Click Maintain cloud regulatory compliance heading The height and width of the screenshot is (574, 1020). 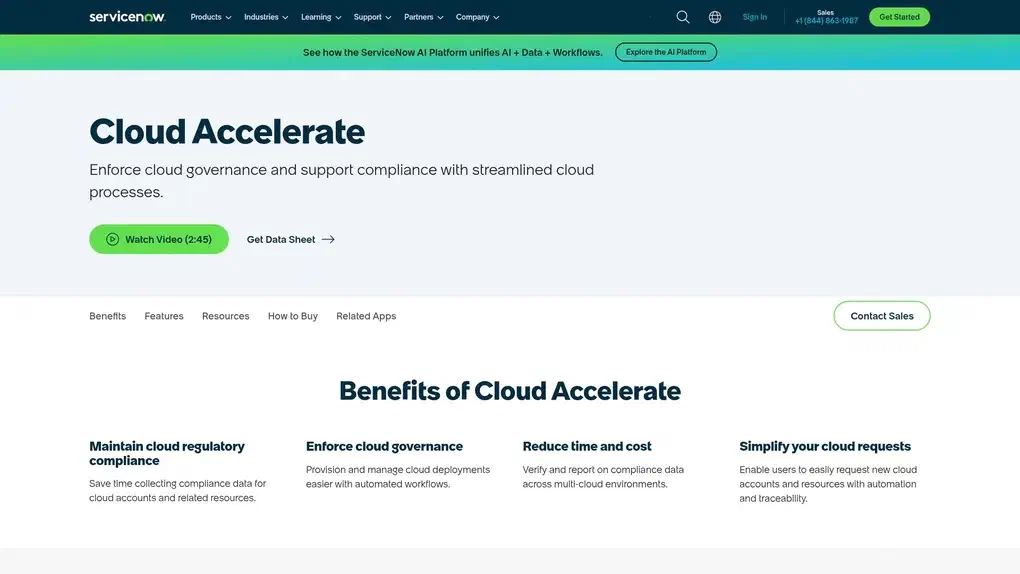(x=167, y=453)
